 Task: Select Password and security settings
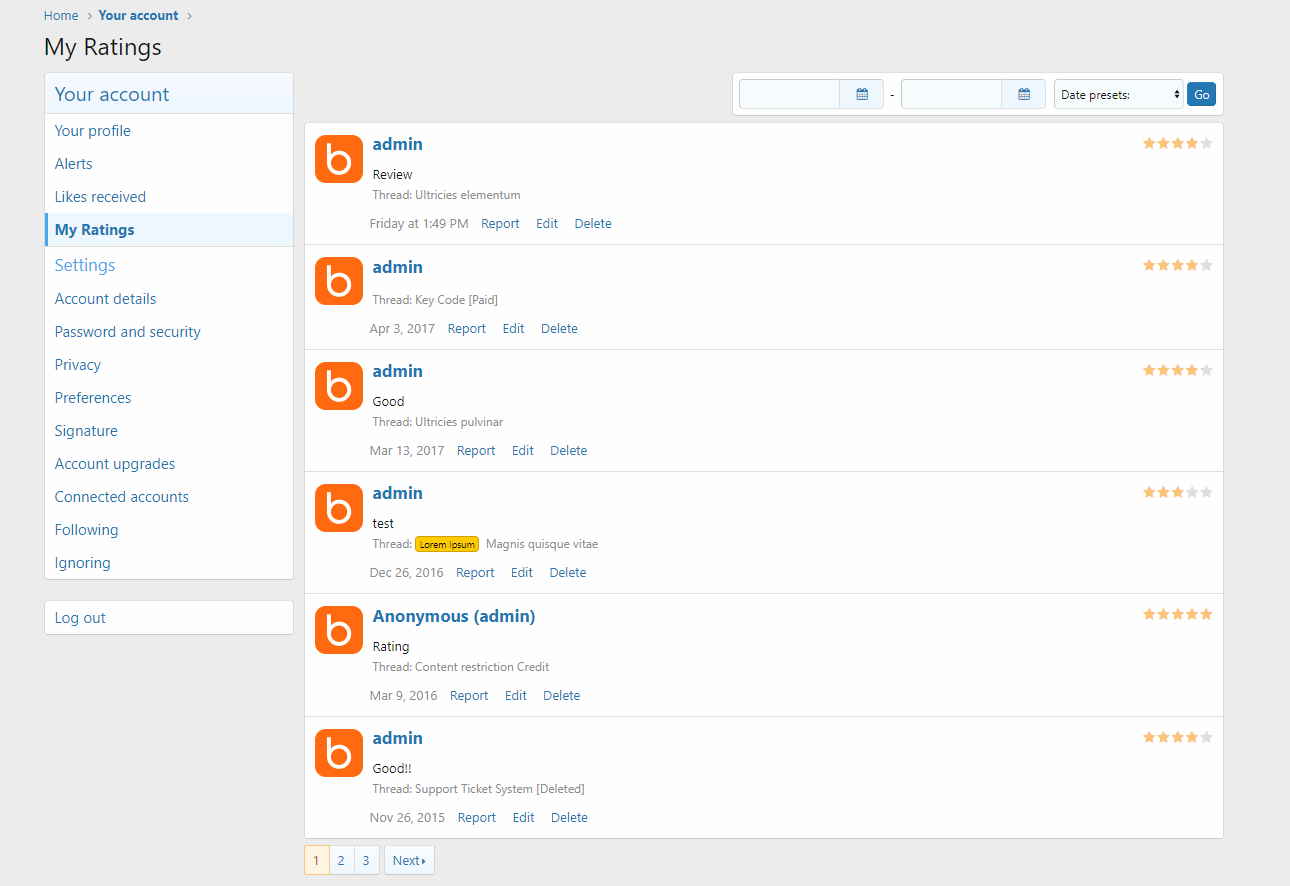coord(128,332)
